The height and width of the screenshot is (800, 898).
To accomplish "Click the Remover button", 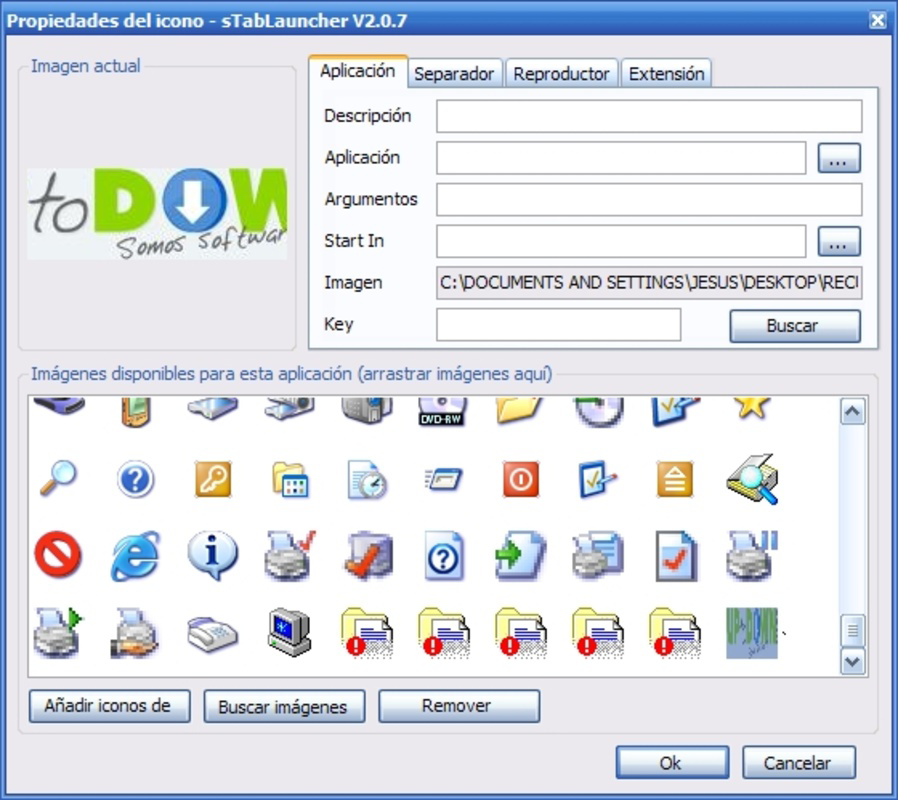I will point(459,706).
